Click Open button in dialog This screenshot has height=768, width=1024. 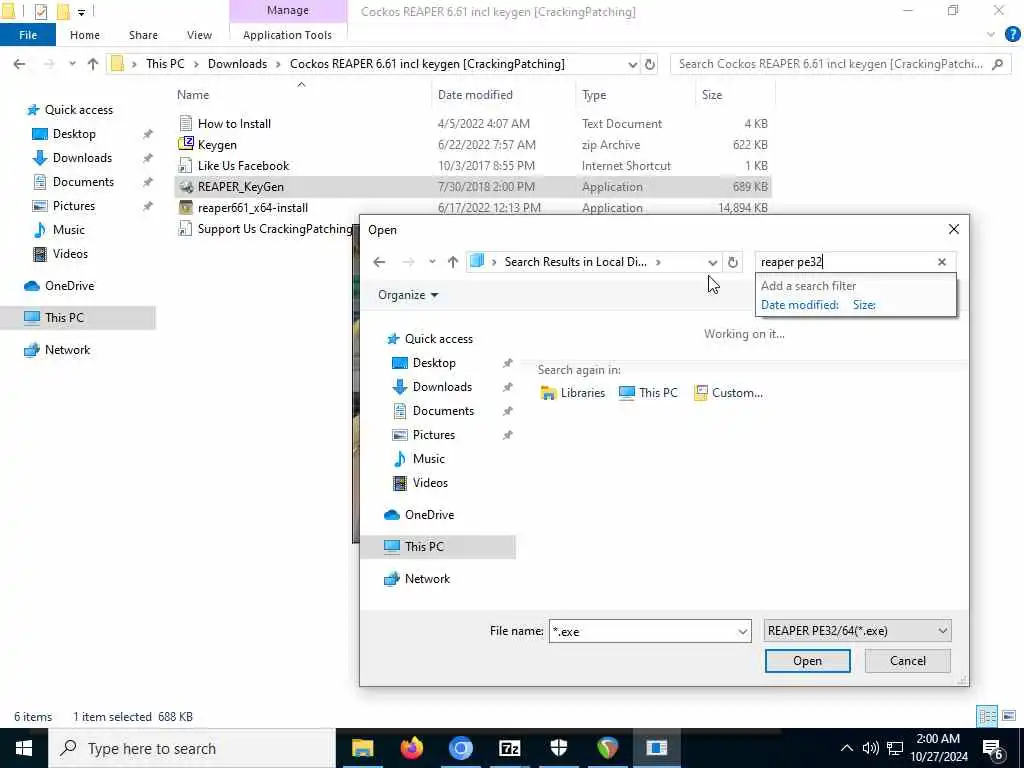[807, 661]
